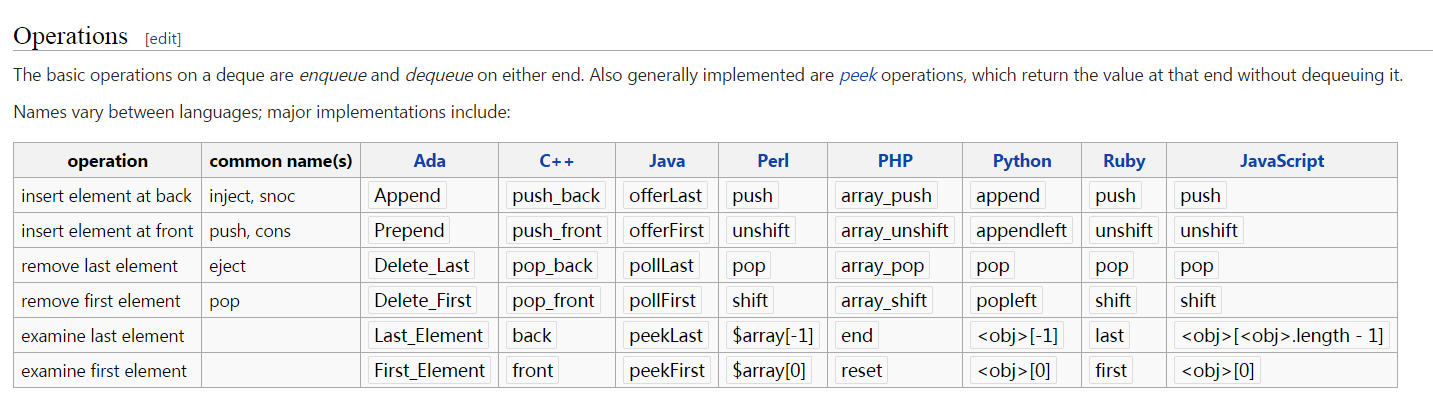Click the PHP column header link
The image size is (1433, 418).
click(x=895, y=160)
